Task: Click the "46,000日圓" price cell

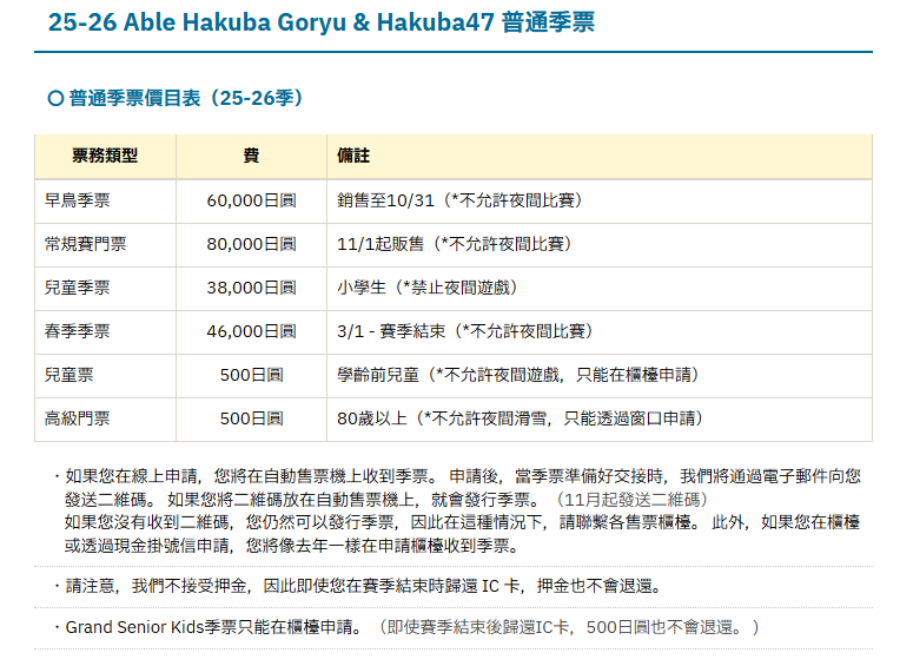Action: tap(251, 332)
